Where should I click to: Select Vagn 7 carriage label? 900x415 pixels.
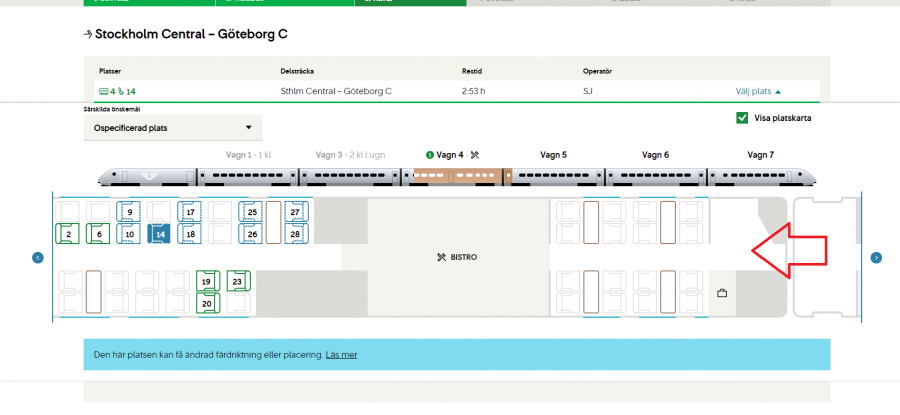(x=760, y=155)
